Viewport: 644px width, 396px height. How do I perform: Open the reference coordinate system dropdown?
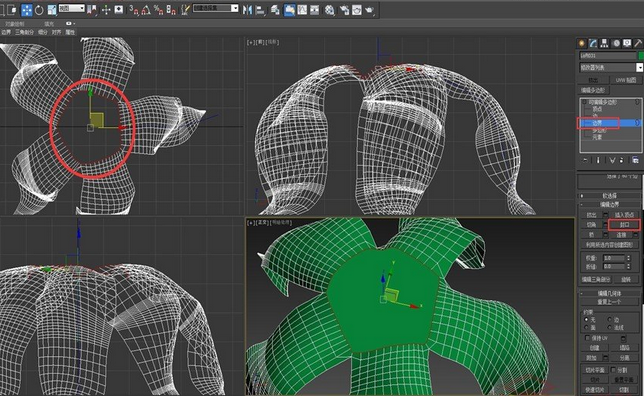[71, 8]
